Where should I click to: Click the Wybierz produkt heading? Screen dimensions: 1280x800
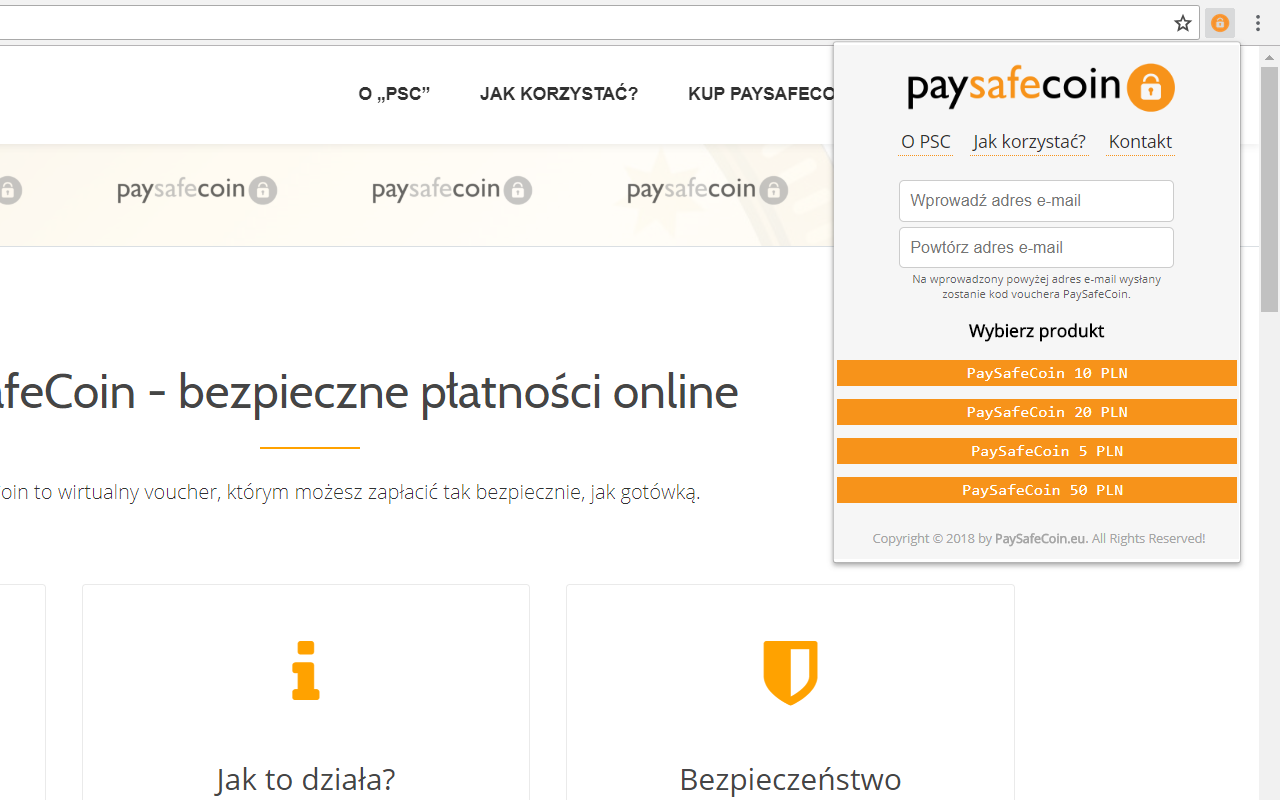[x=1036, y=331]
